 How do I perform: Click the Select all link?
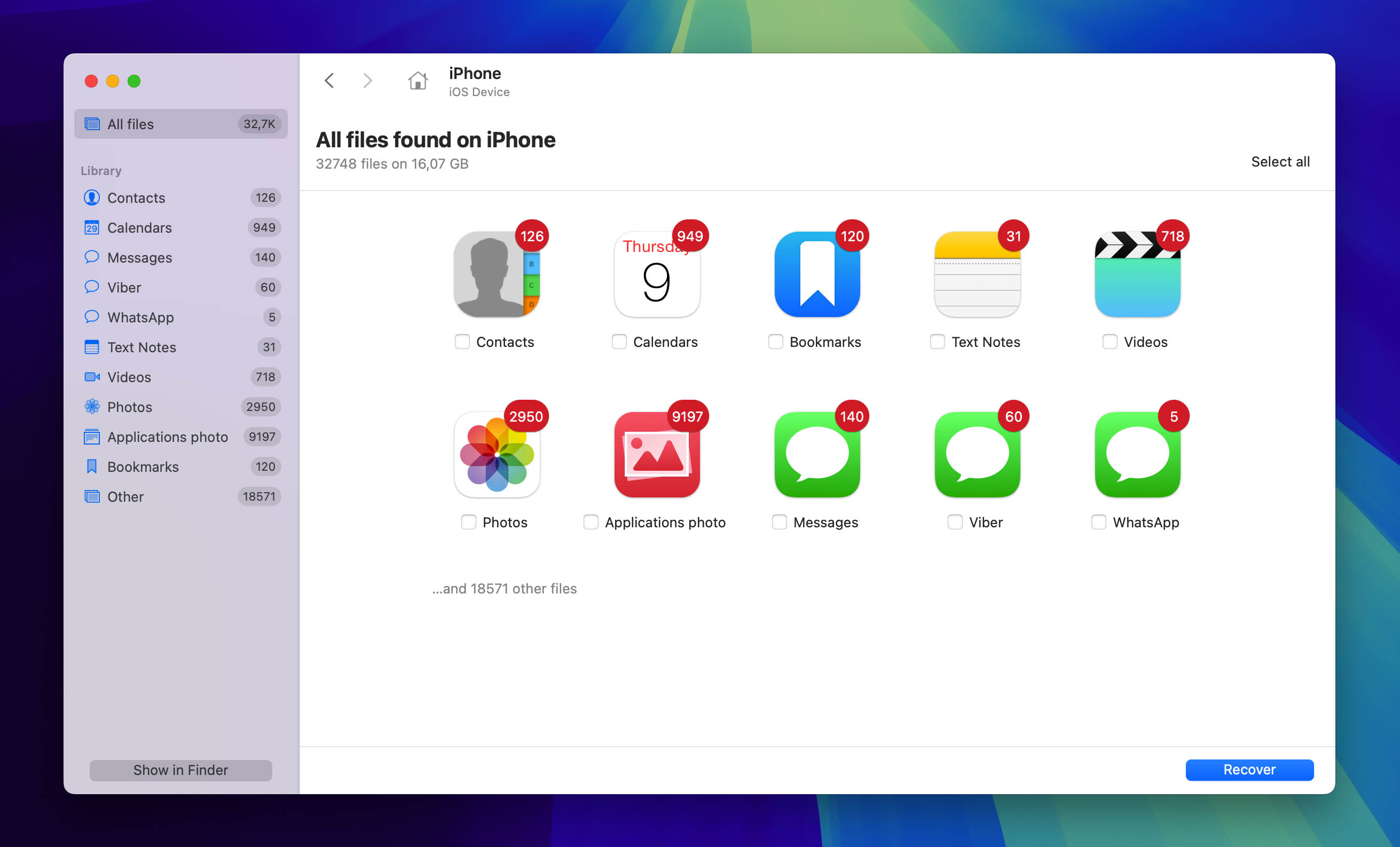click(1280, 162)
